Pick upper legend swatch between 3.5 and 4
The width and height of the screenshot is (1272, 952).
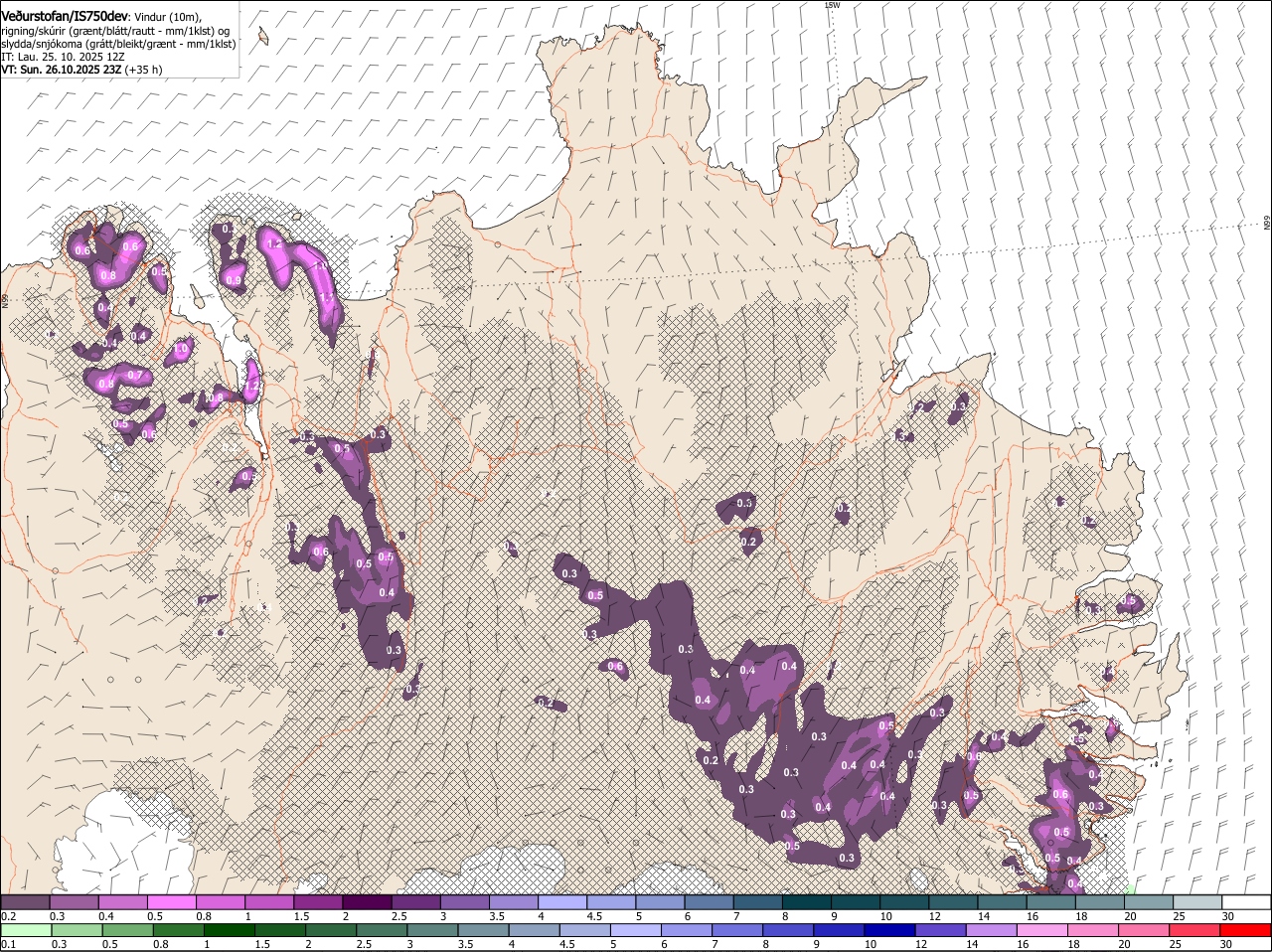pyautogui.click(x=513, y=901)
